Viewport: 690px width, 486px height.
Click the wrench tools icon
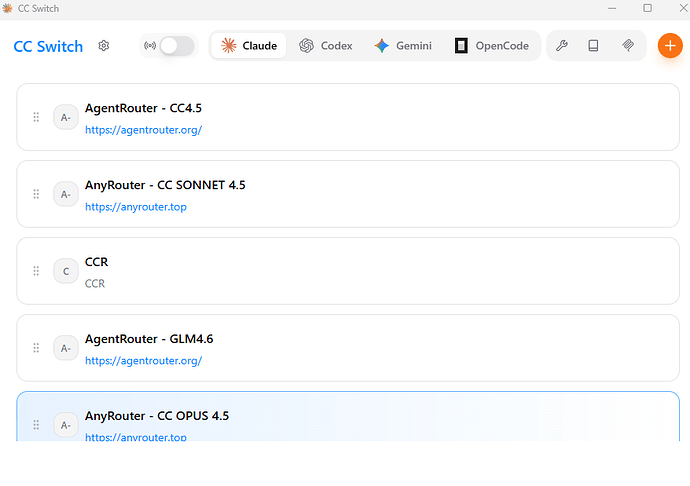562,46
